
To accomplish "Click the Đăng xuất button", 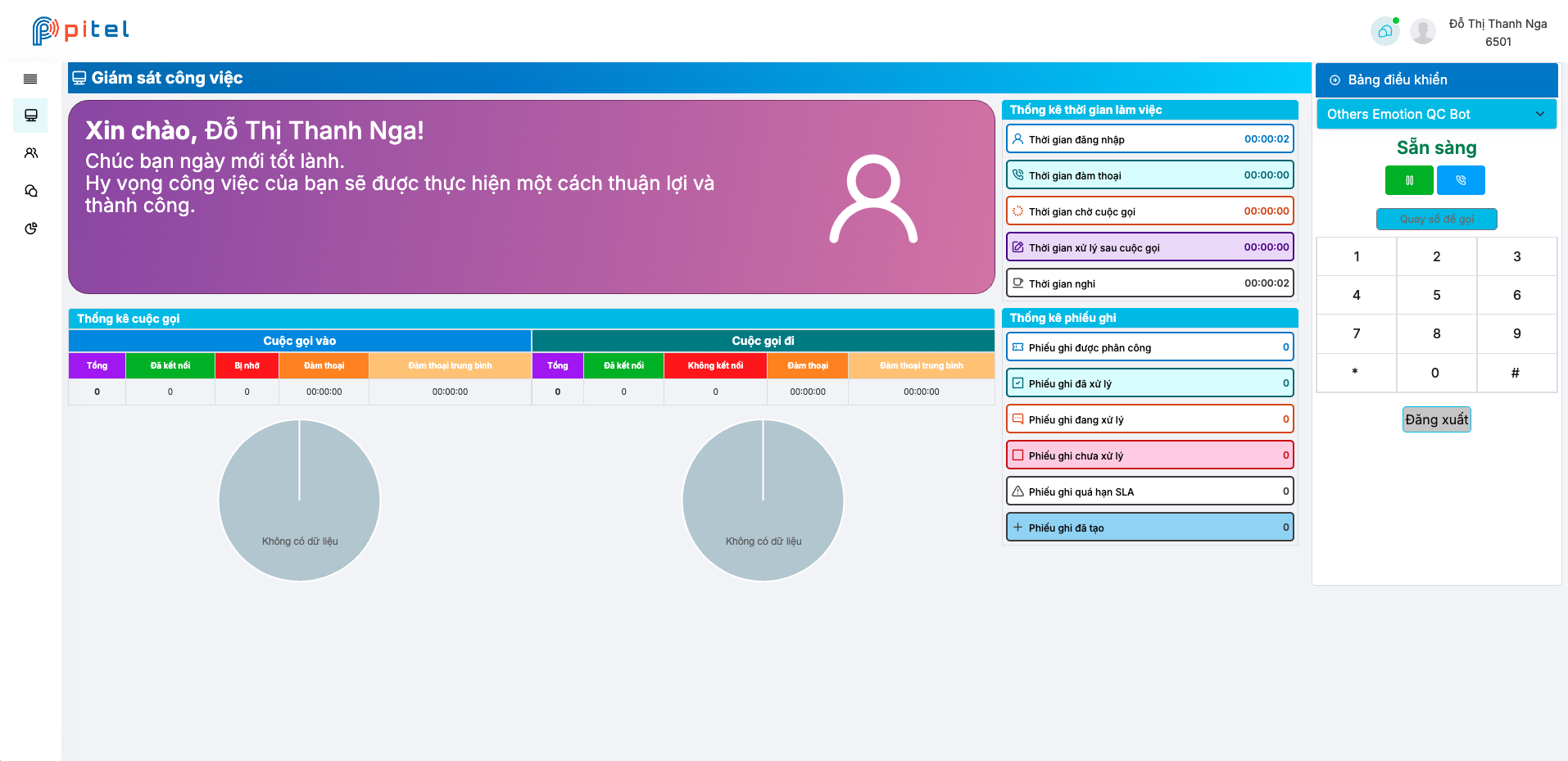I will click(x=1436, y=419).
